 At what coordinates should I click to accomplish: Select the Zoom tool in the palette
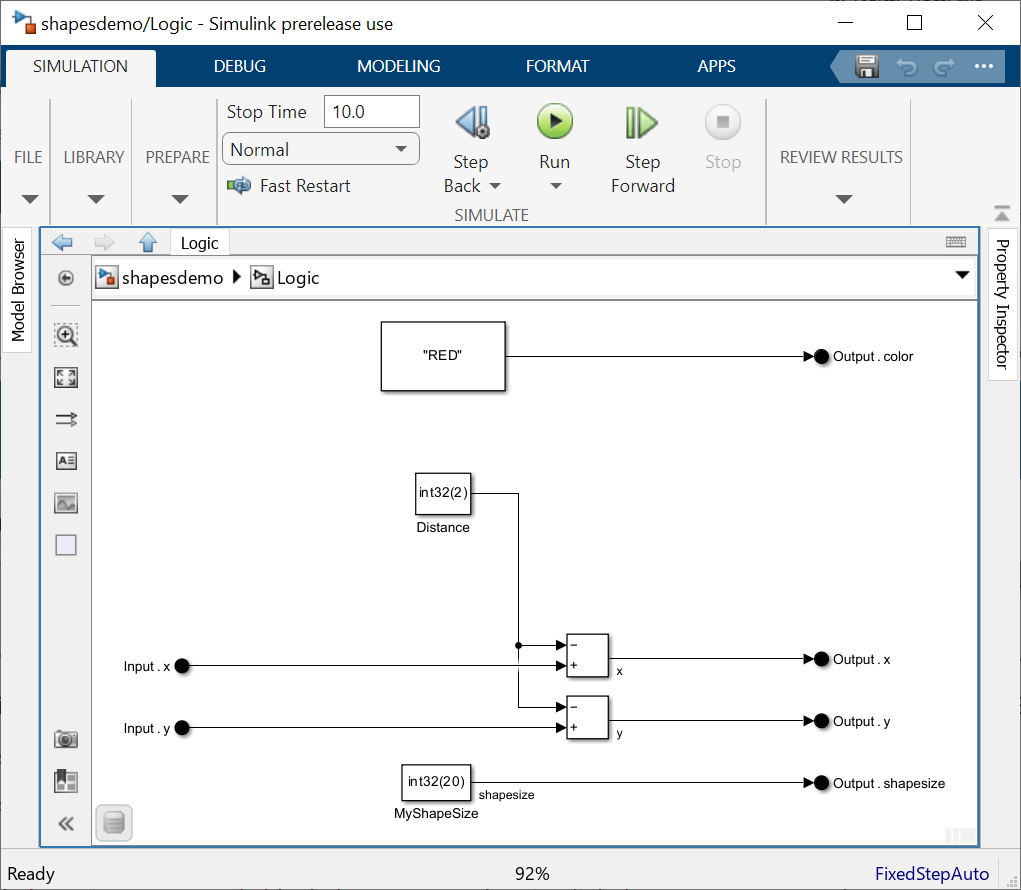pyautogui.click(x=66, y=335)
